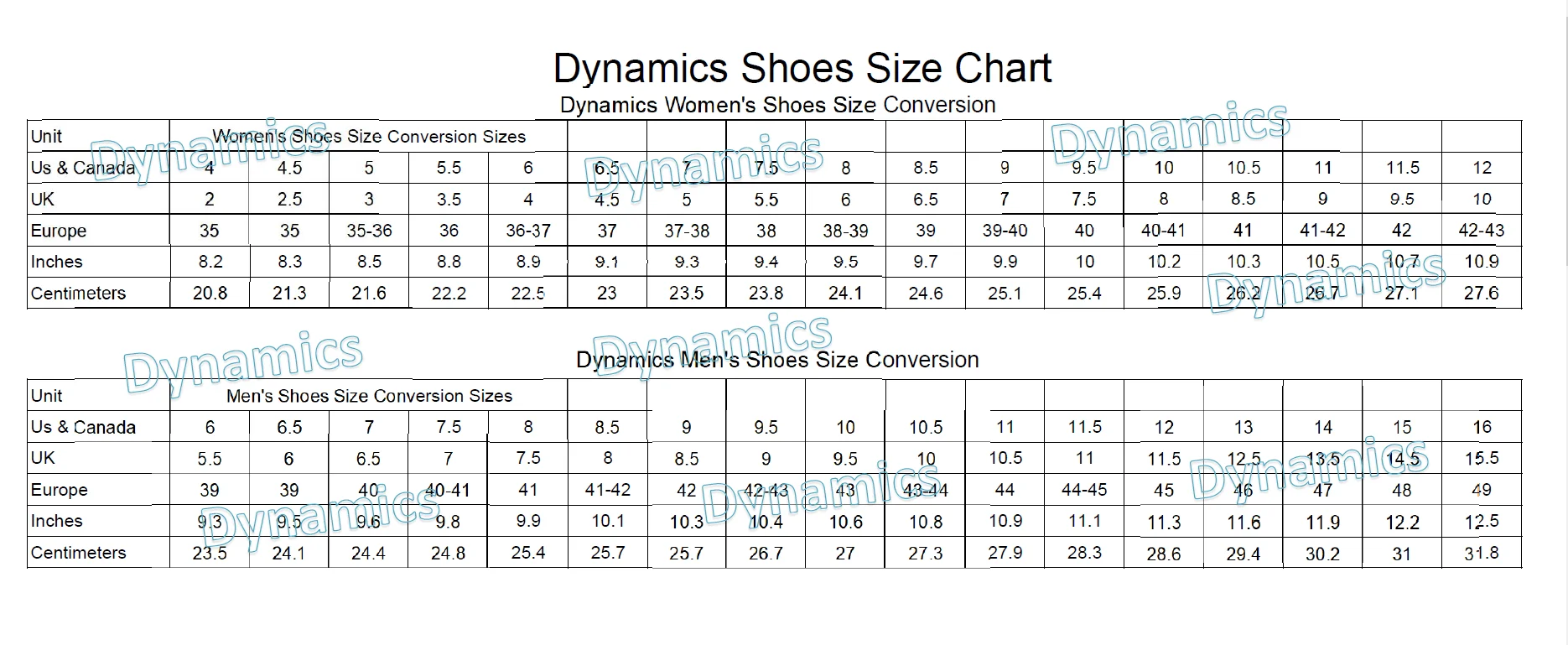Select women's Europe size '36-37' cell
The height and width of the screenshot is (645, 1568).
click(528, 231)
